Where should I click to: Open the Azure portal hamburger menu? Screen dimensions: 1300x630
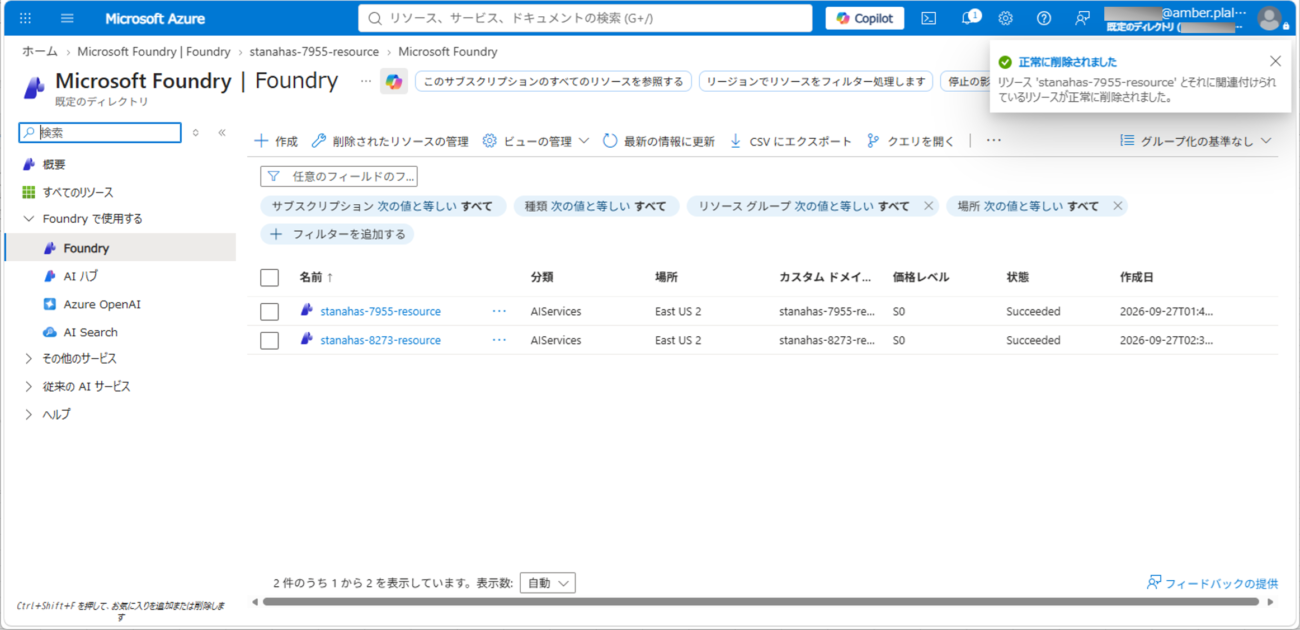click(67, 18)
